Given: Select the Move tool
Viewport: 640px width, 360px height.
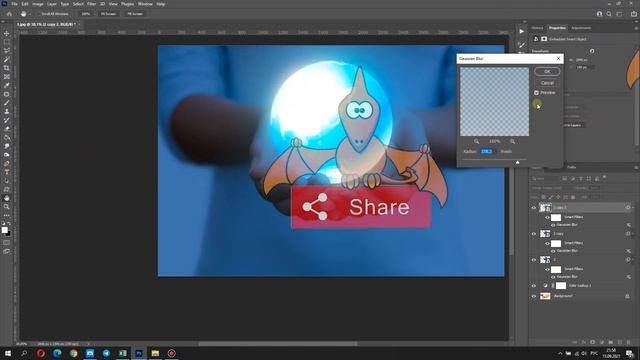Looking at the screenshot, I should click(7, 33).
